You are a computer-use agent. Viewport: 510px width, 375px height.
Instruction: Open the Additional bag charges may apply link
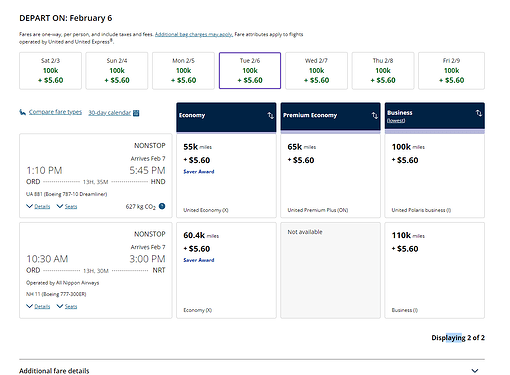(193, 34)
